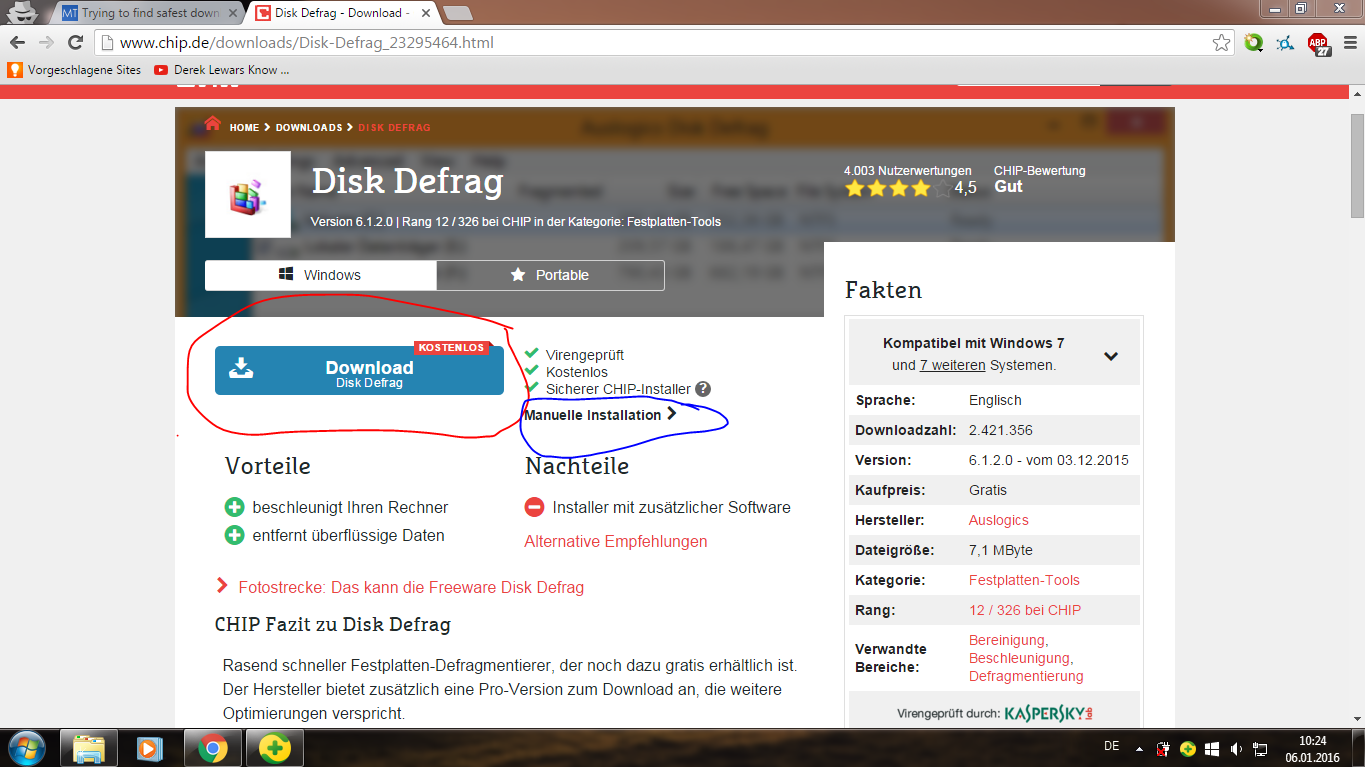
Task: Open the taskbar clock and date
Action: coord(1313,748)
